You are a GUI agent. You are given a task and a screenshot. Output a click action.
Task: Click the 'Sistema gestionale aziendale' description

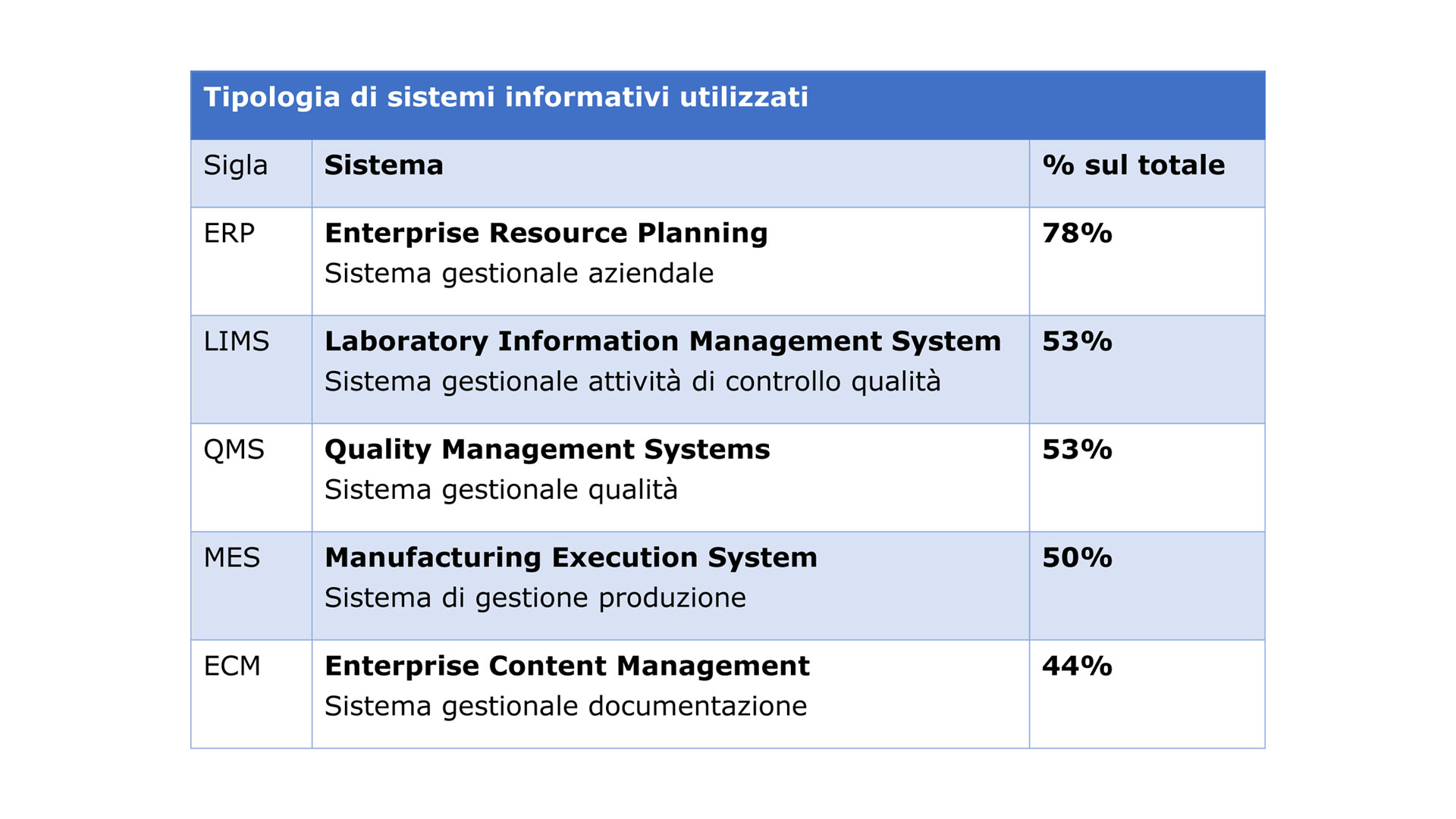tap(519, 274)
